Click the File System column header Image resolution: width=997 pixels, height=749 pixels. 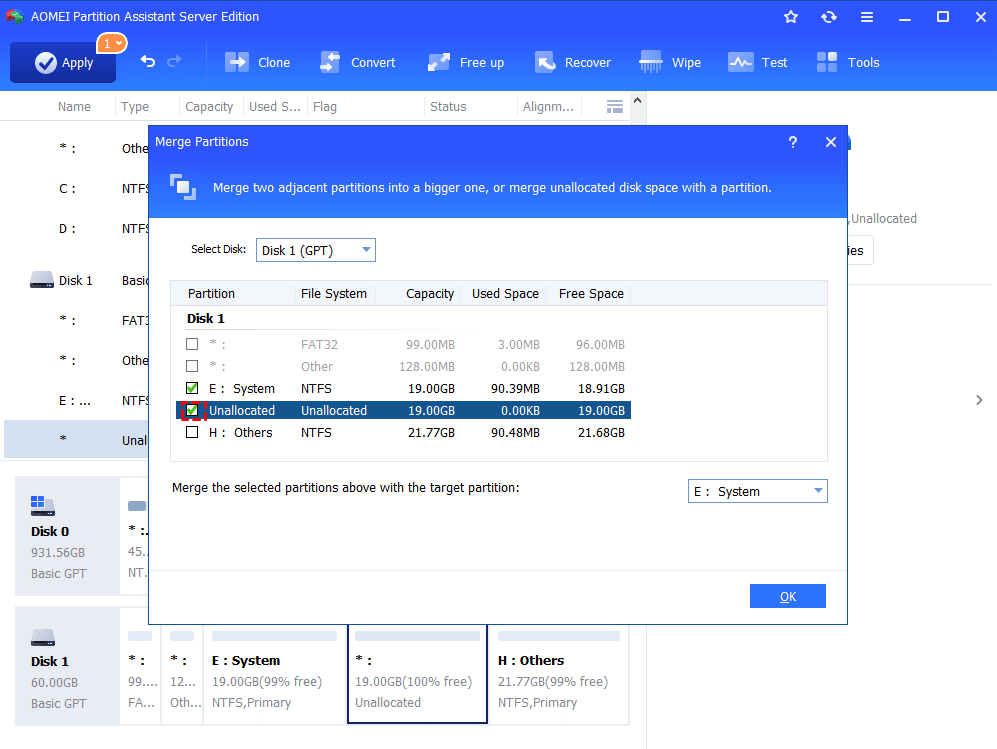(x=333, y=294)
